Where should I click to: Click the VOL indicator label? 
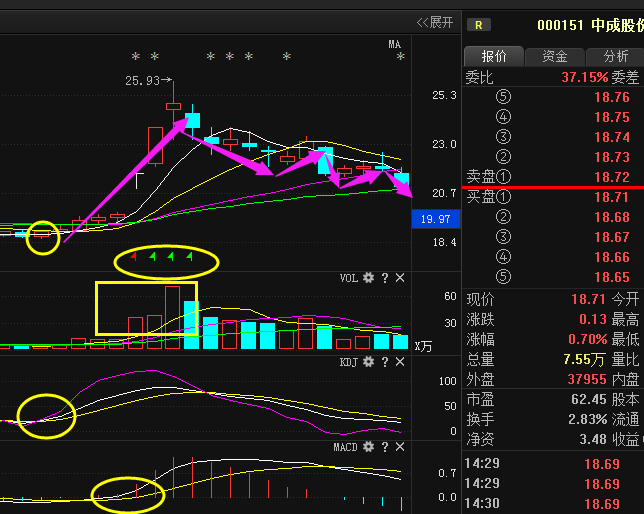point(349,278)
